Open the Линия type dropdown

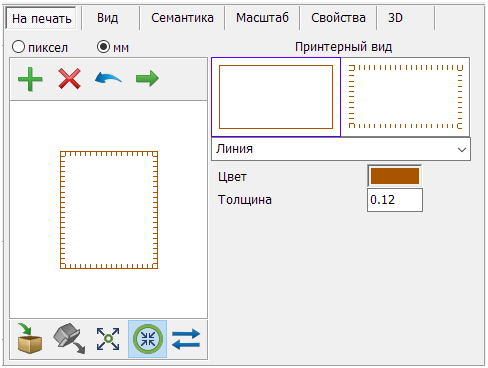click(x=341, y=149)
